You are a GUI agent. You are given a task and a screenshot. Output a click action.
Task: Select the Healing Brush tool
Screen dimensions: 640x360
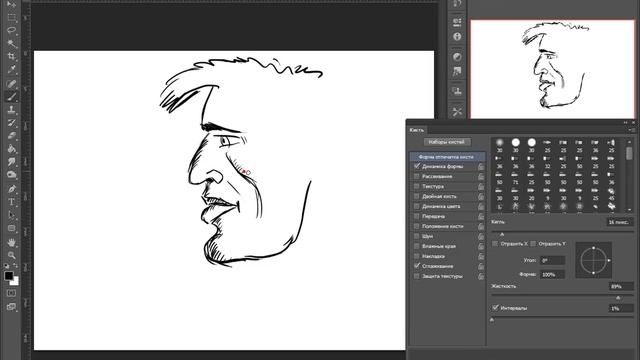(11, 84)
